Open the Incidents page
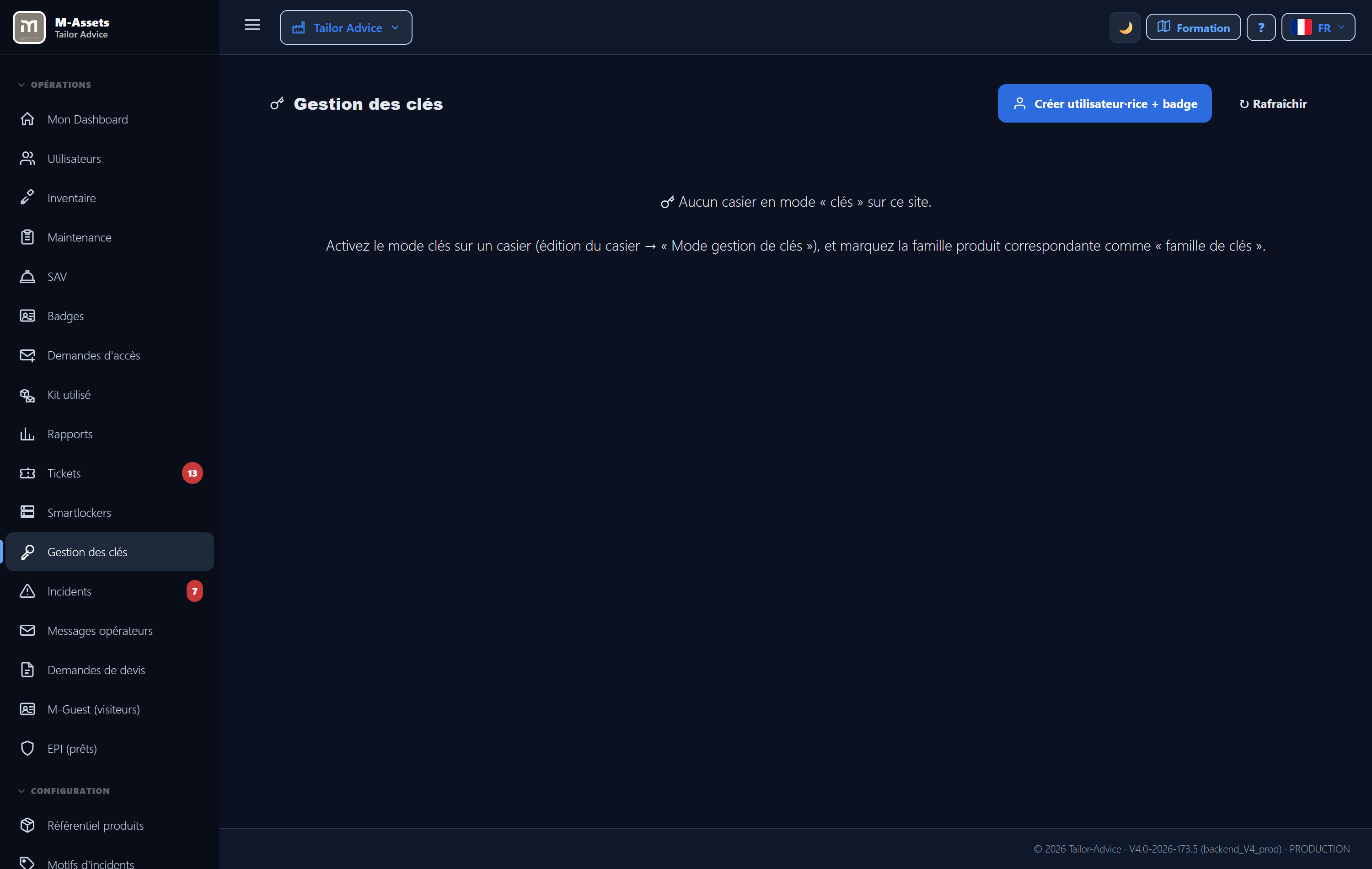This screenshot has height=869, width=1372. coord(109,591)
